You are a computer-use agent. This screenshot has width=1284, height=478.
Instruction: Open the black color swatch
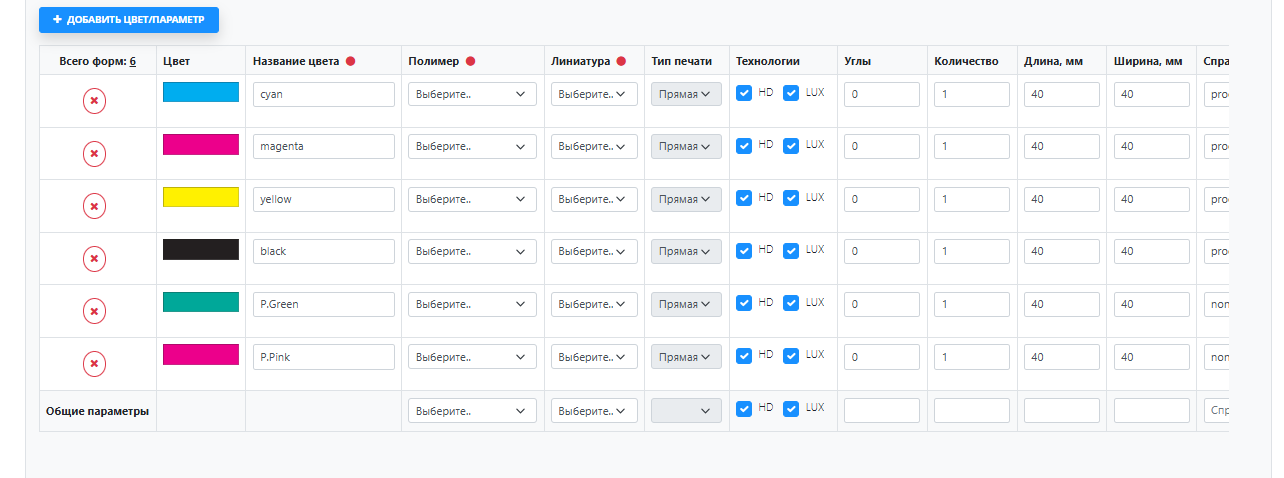click(201, 249)
